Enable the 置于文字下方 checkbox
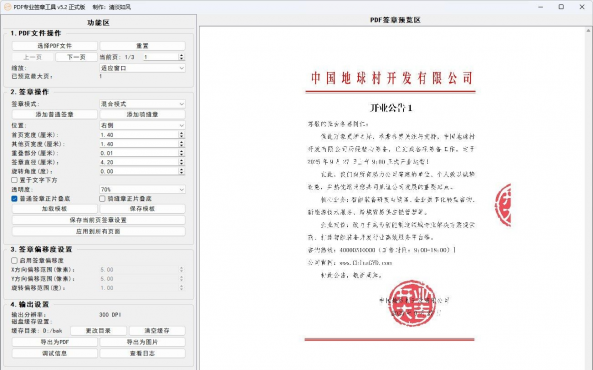Screen dimensions: 593x370 pos(14,180)
